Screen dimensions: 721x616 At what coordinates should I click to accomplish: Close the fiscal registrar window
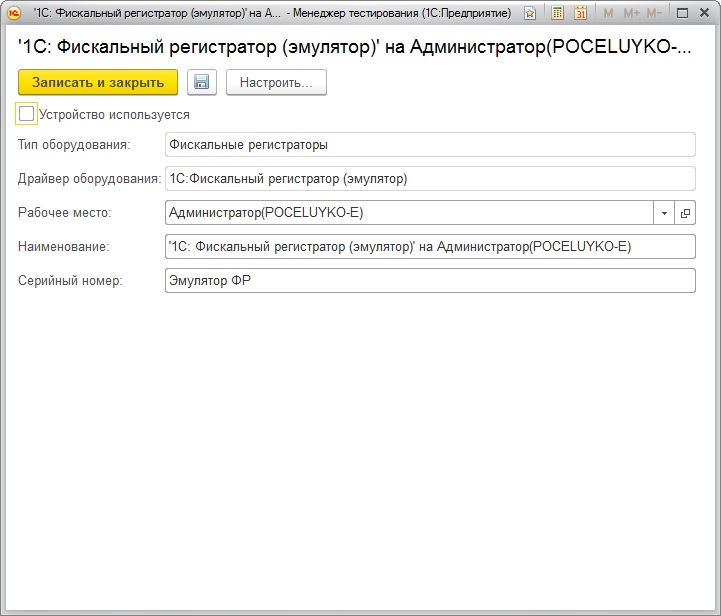(703, 14)
